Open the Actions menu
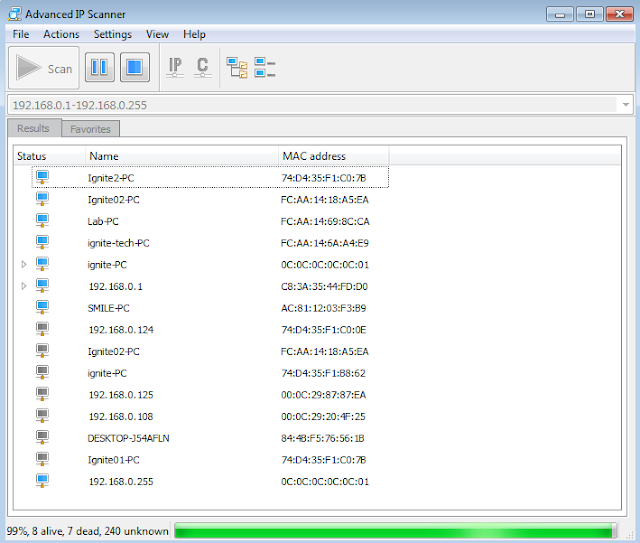640x543 pixels. [61, 34]
